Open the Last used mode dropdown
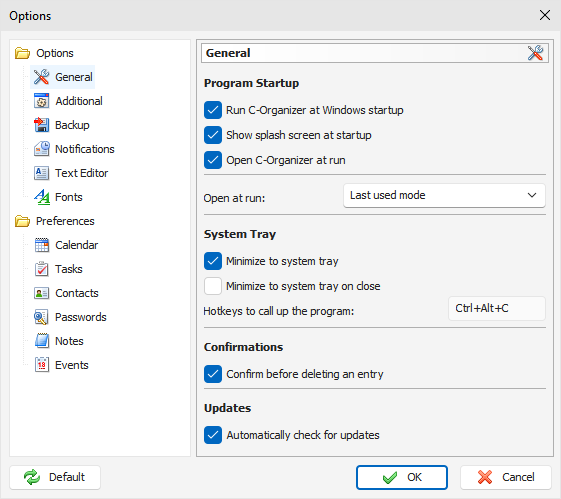Screen dimensions: 561x499 444,195
